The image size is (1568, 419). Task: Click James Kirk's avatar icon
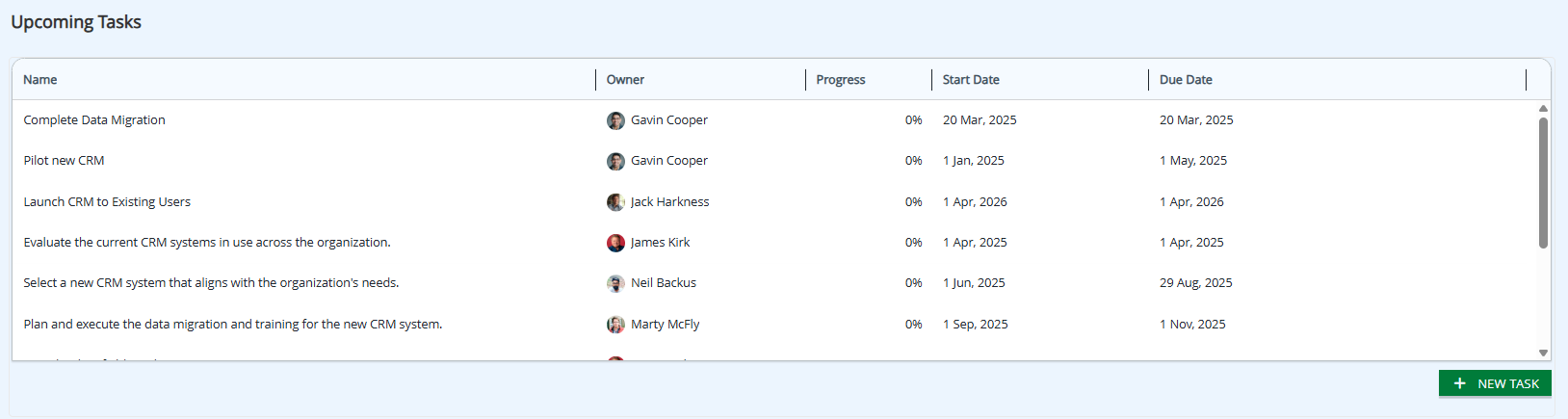click(615, 243)
